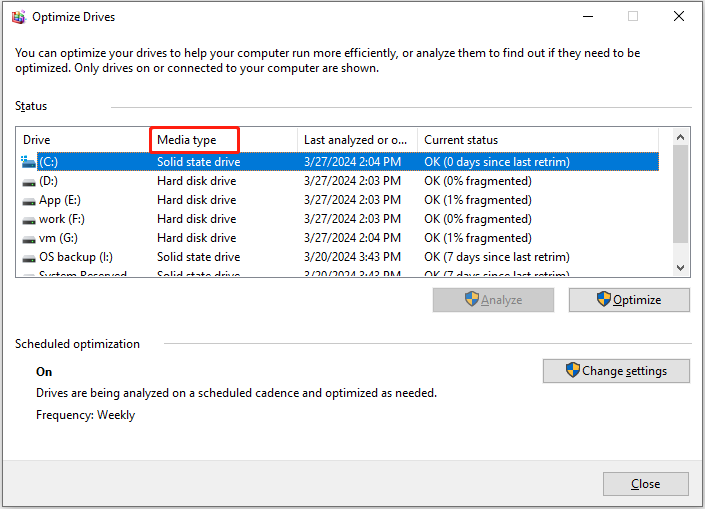Click 'Hard disk drive' in the D: row

(x=196, y=181)
